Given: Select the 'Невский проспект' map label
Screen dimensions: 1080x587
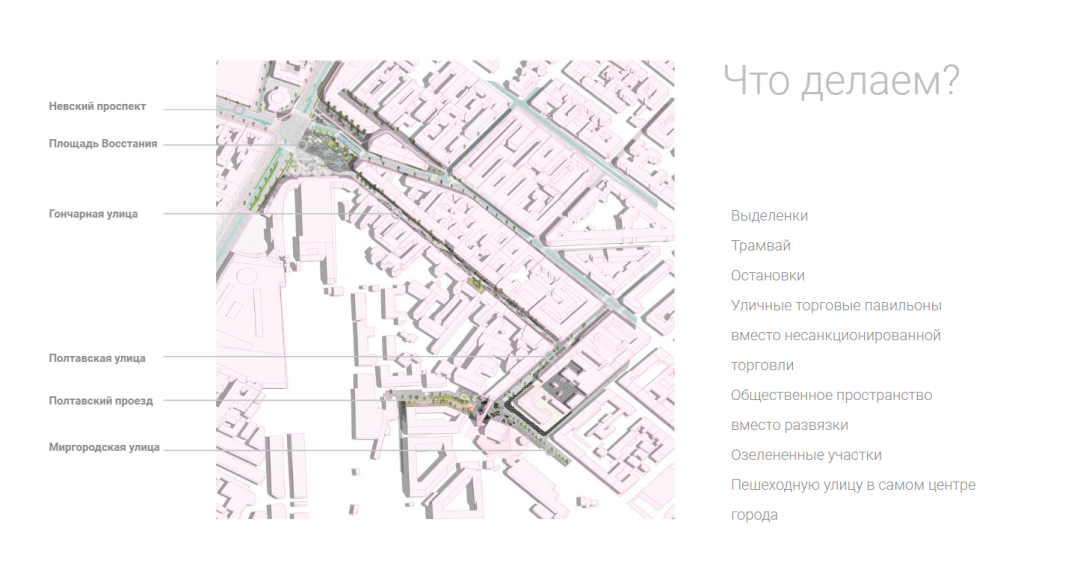Looking at the screenshot, I should click(x=97, y=106).
